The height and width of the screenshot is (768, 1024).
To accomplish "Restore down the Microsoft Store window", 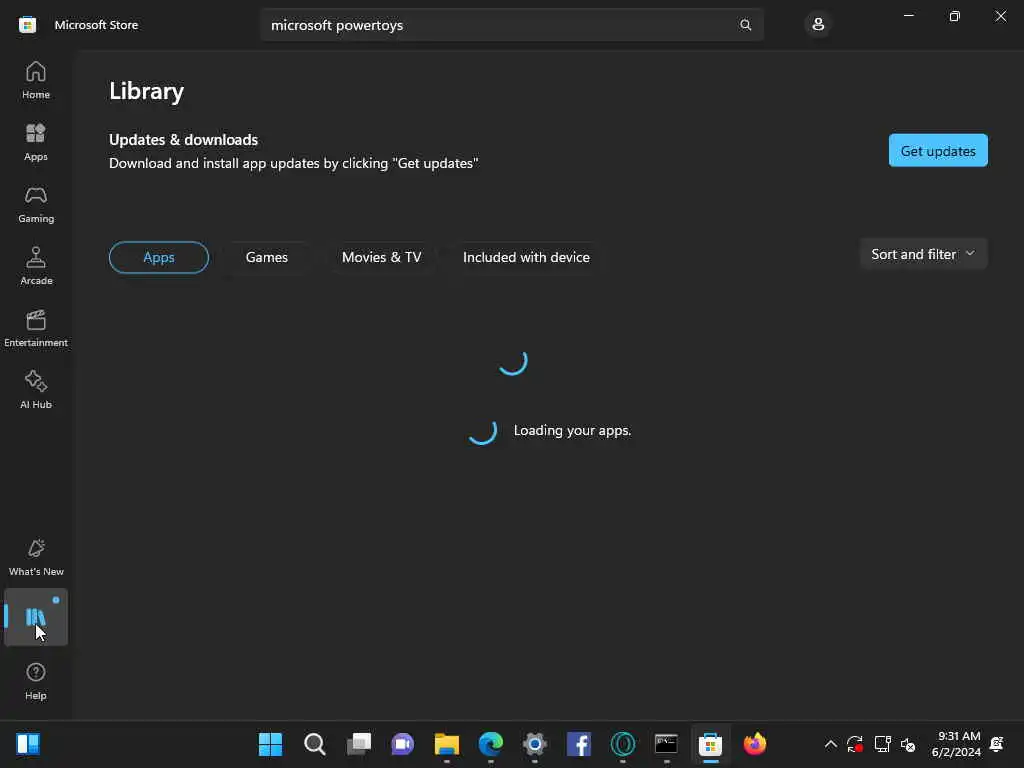I will tap(954, 16).
